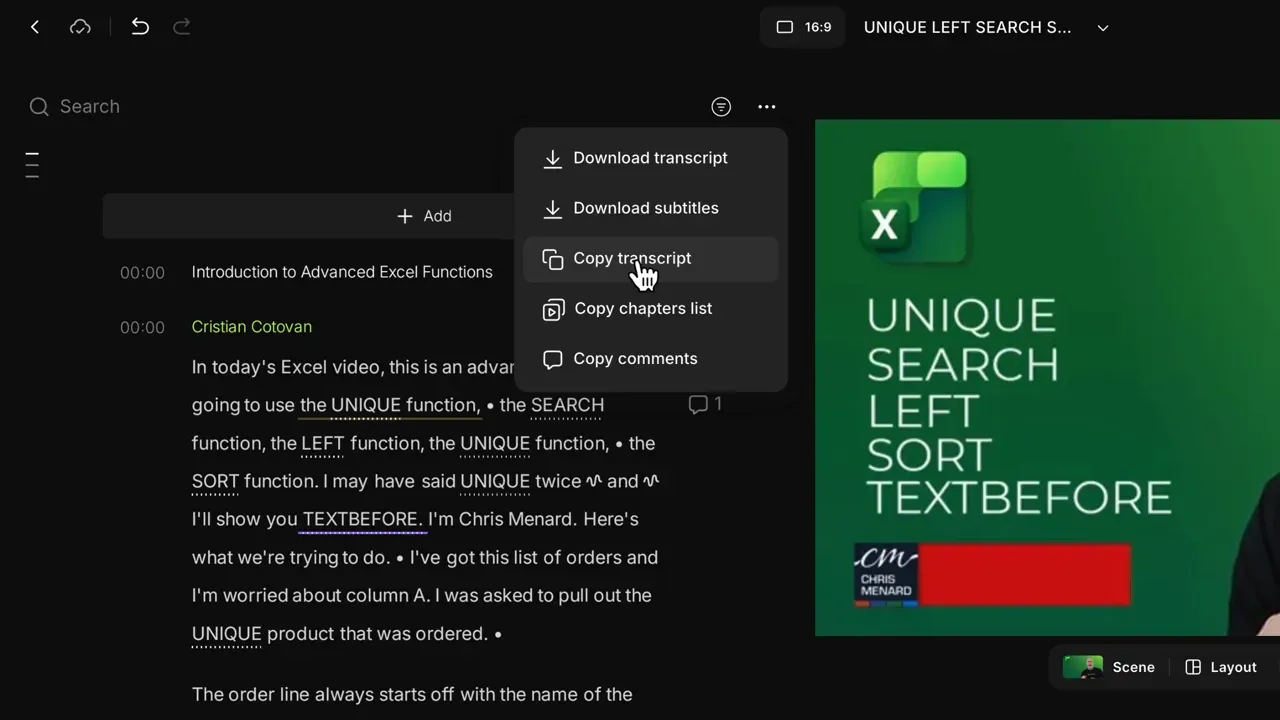Viewport: 1280px width, 720px height.
Task: Click the video preview thumbnail
Action: click(x=1047, y=378)
